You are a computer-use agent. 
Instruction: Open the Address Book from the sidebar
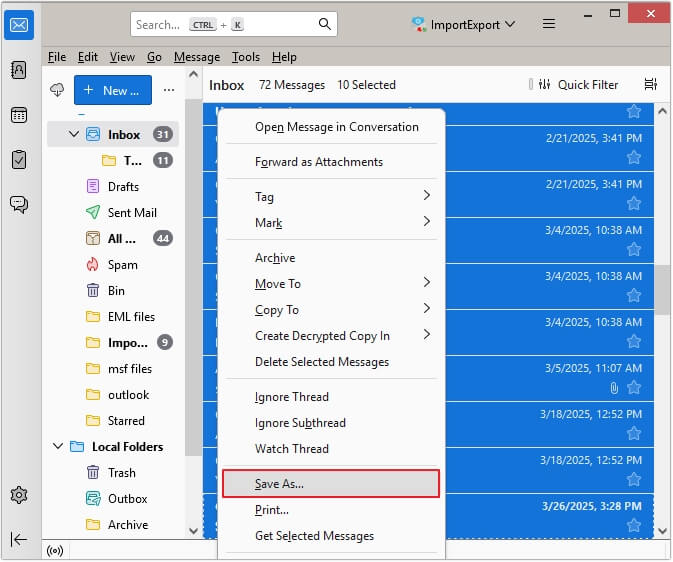click(19, 70)
